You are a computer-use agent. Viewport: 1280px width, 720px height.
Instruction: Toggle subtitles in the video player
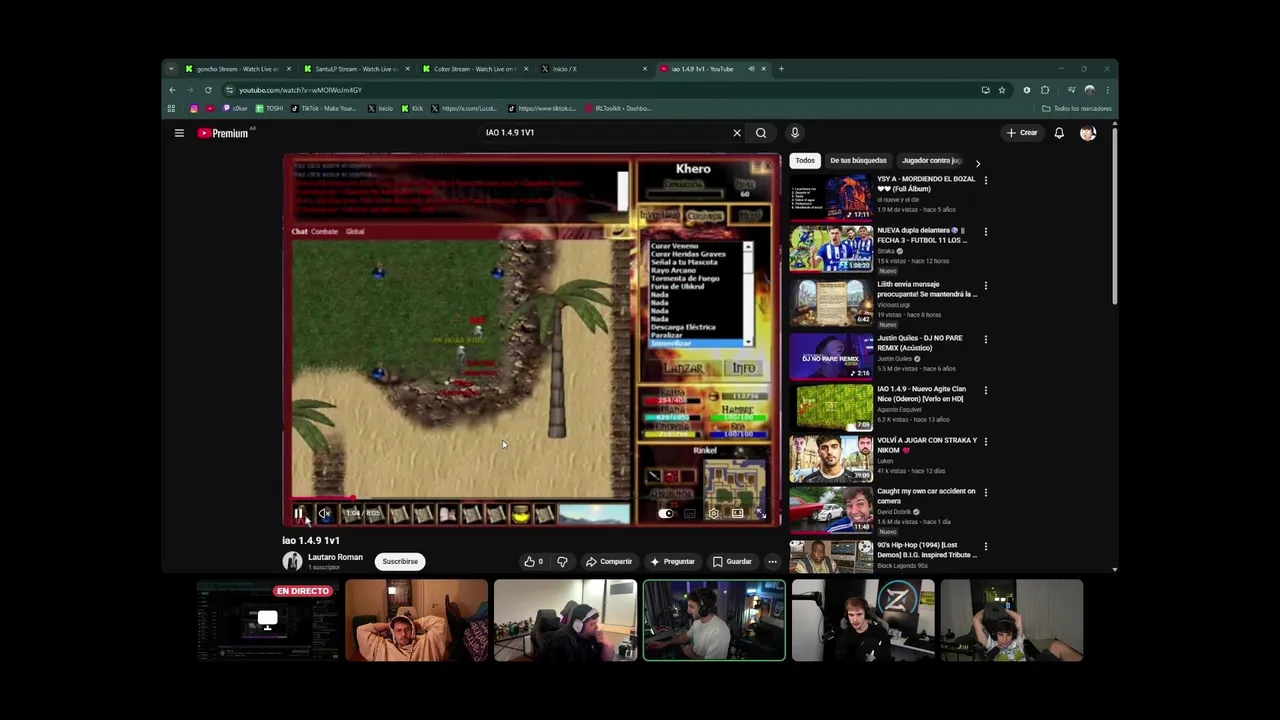click(690, 514)
